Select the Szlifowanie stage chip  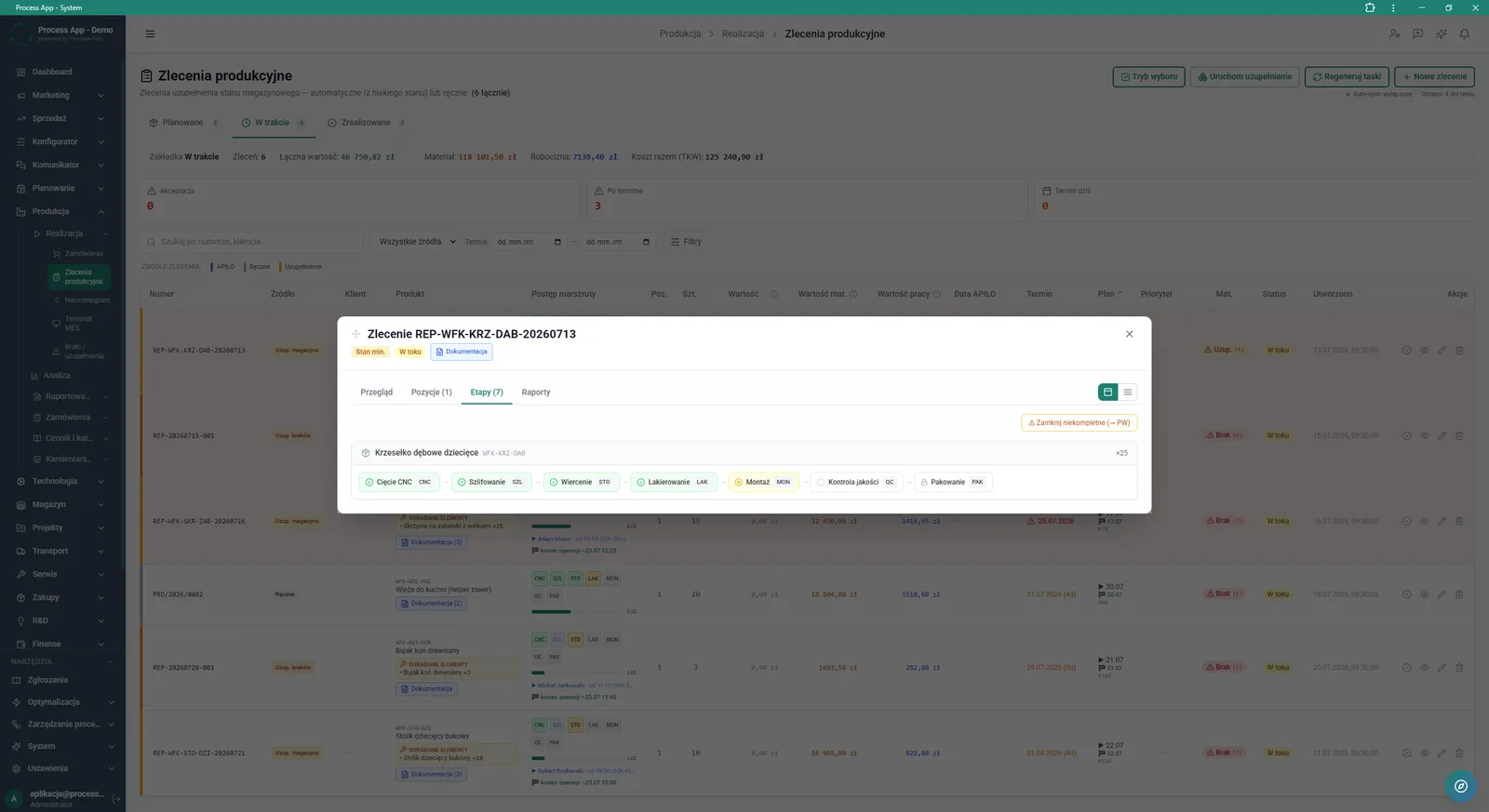(491, 482)
